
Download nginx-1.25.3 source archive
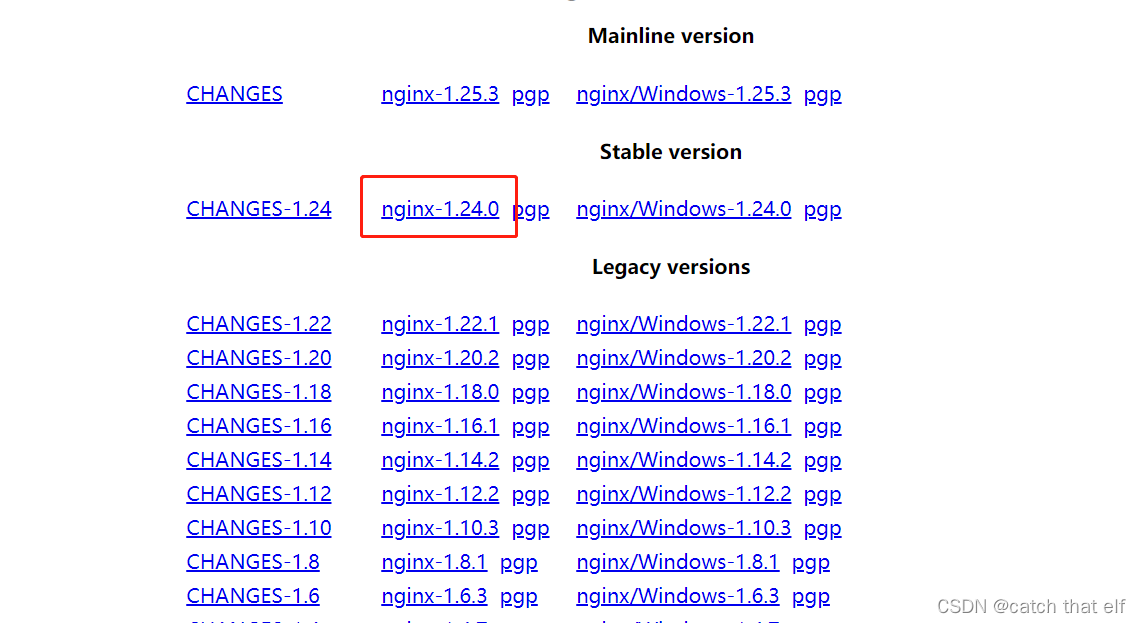click(440, 93)
